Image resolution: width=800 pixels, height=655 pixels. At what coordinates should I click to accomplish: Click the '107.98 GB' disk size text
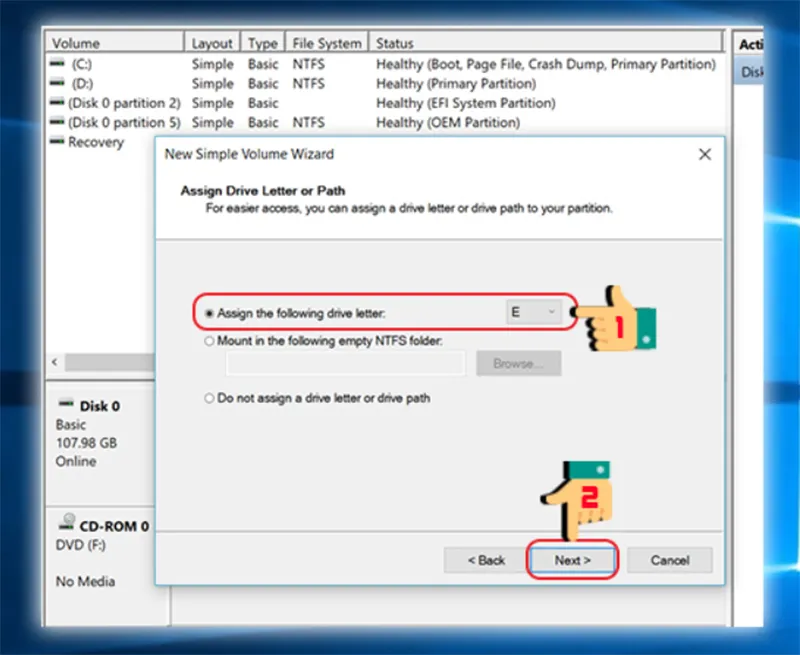(86, 443)
